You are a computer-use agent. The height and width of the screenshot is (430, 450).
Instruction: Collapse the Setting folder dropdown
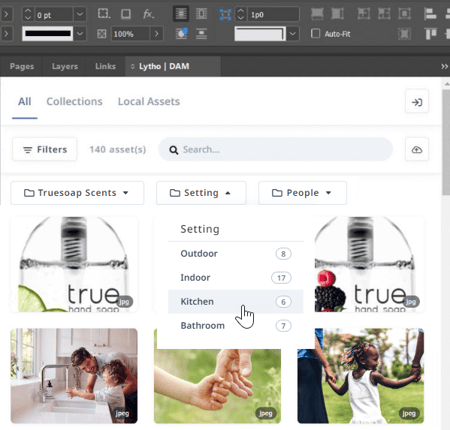tap(201, 193)
